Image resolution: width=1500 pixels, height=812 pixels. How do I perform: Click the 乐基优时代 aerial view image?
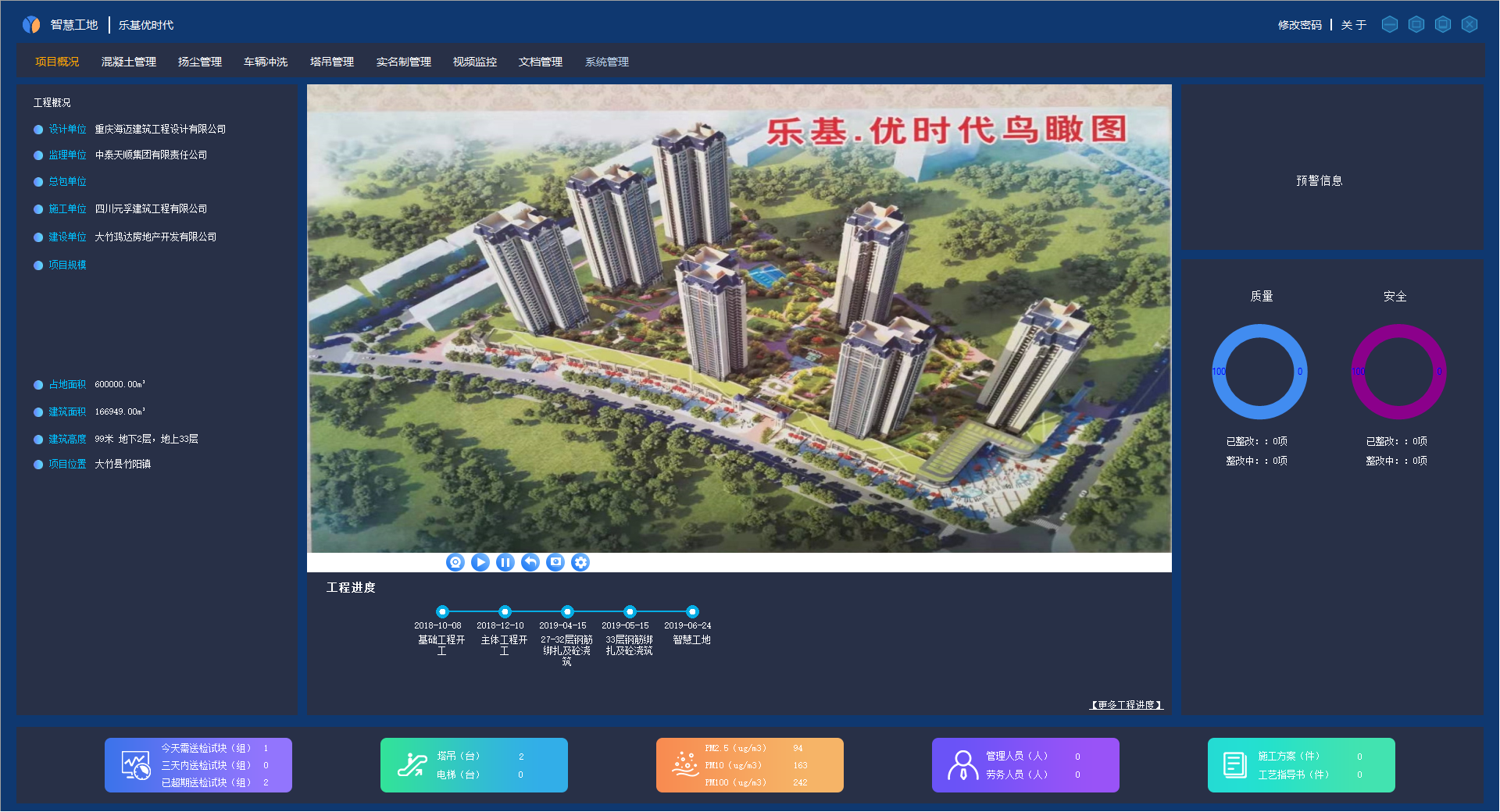click(739, 319)
